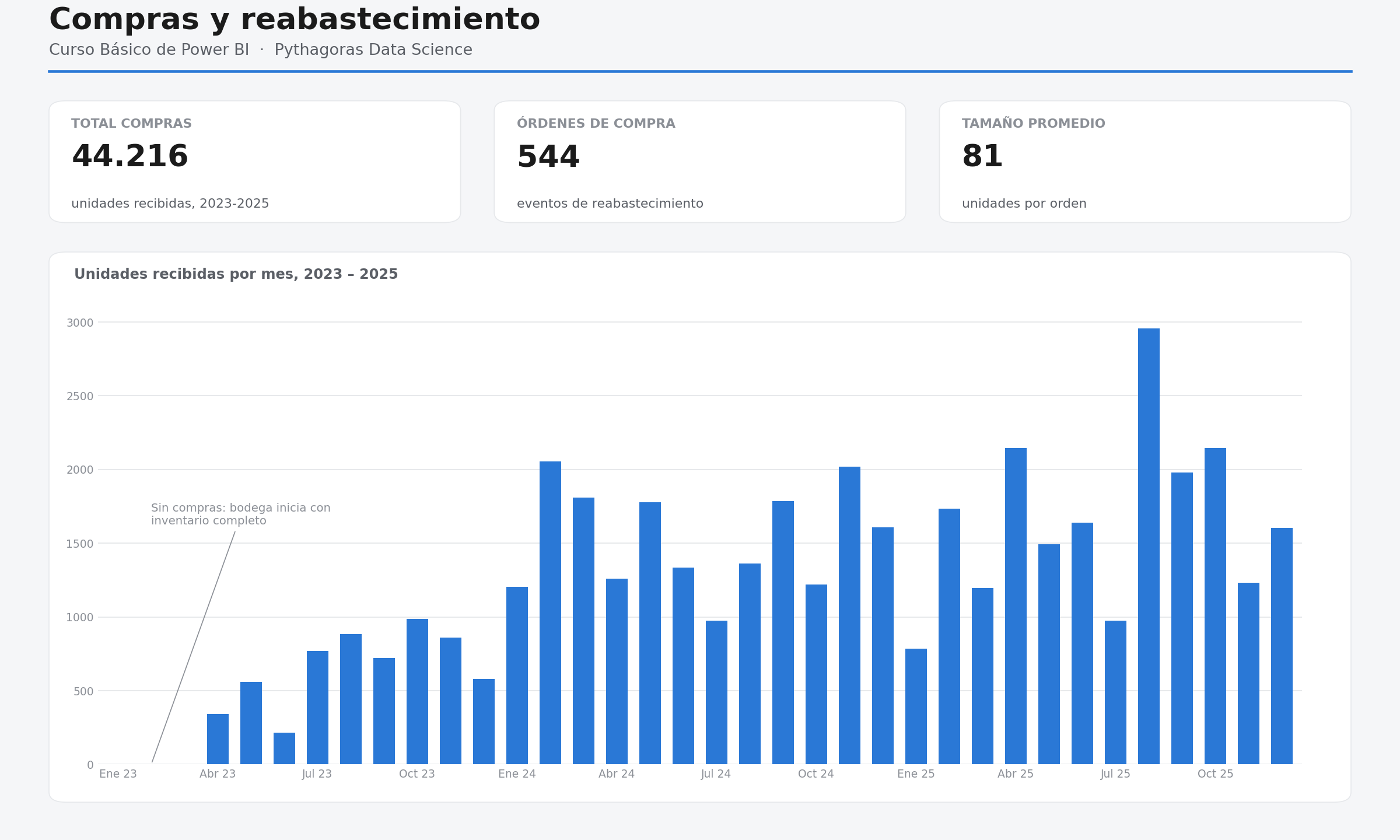The height and width of the screenshot is (840, 1400).
Task: Select the bar above Abr 25 label
Action: [x=1016, y=606]
